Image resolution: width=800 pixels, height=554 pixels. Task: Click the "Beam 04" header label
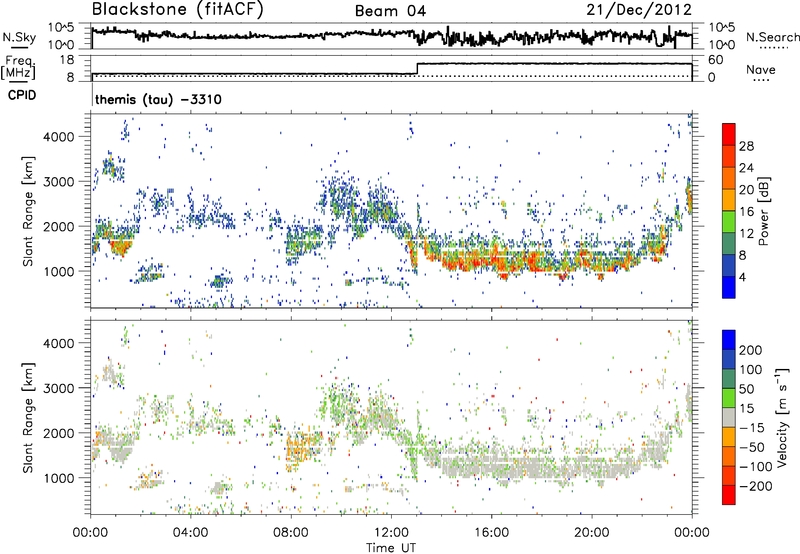[390, 11]
